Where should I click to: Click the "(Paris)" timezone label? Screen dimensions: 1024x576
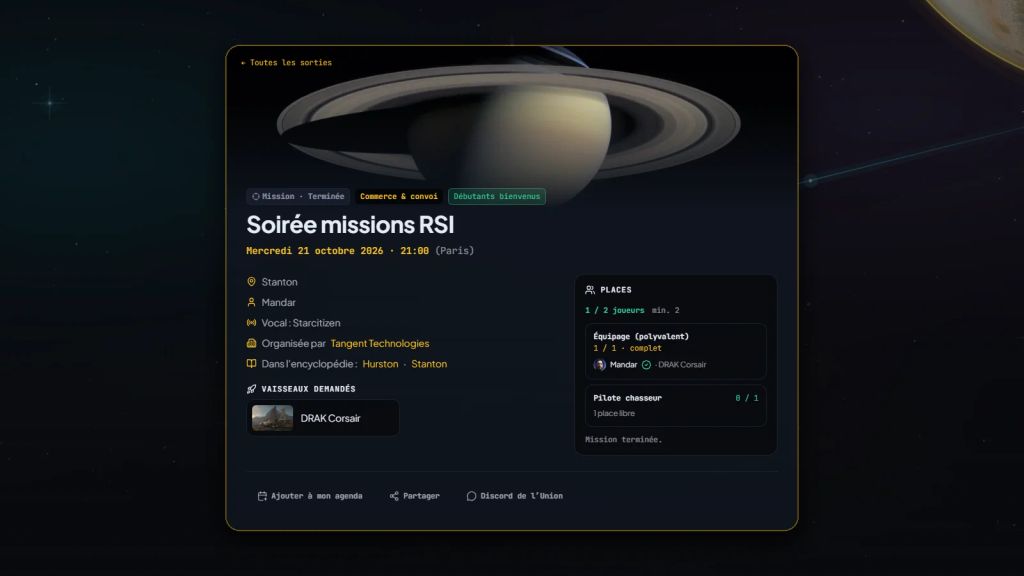pos(455,251)
